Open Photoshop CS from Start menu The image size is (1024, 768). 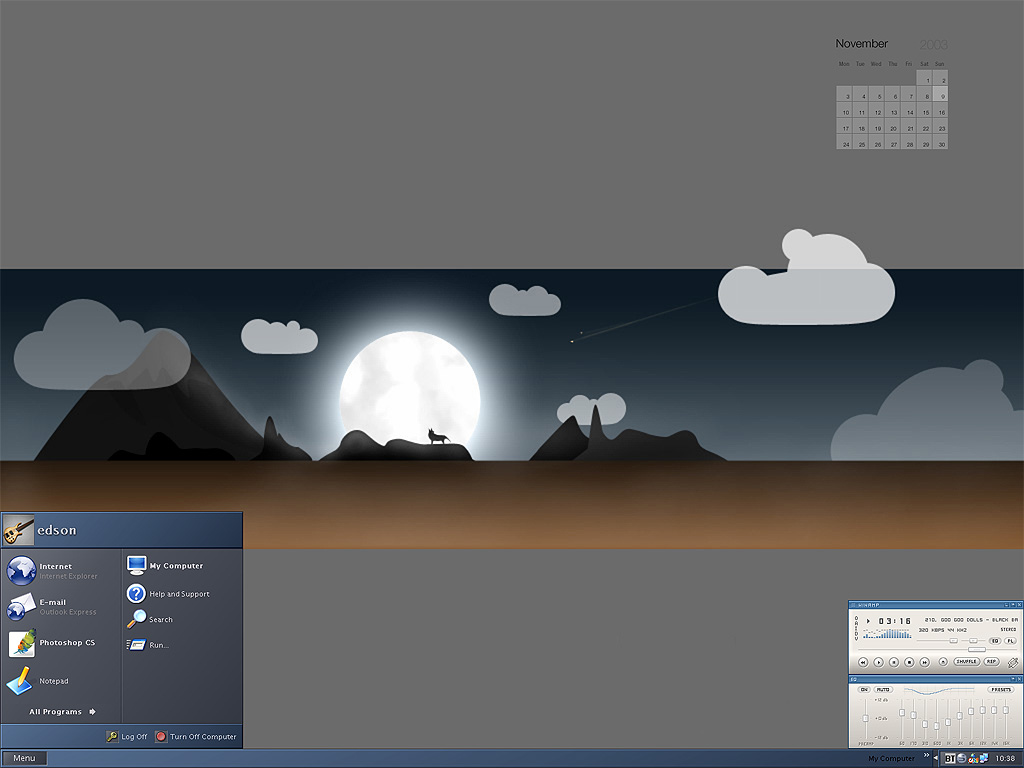[x=52, y=643]
